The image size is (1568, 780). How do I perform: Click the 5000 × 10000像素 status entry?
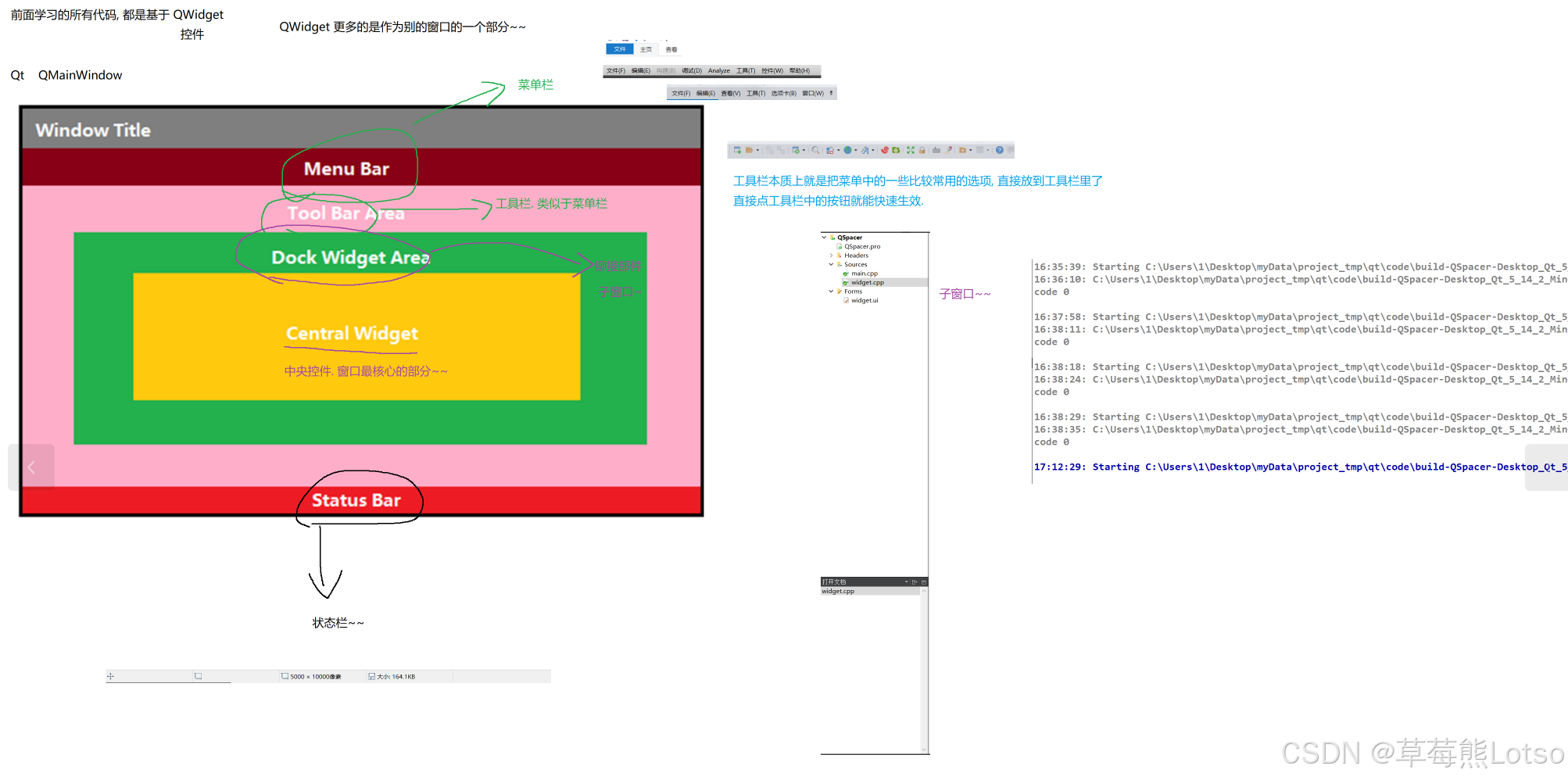[311, 677]
